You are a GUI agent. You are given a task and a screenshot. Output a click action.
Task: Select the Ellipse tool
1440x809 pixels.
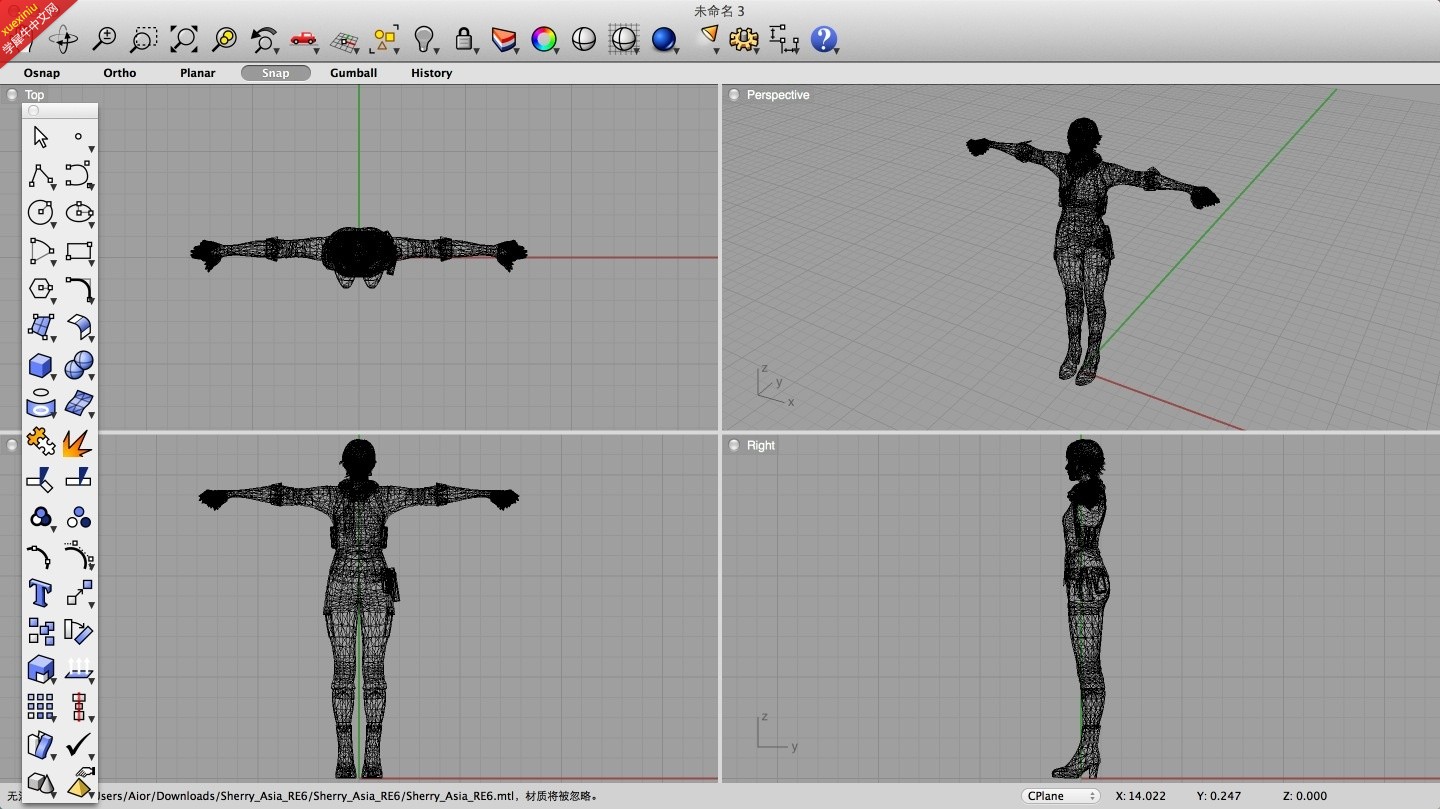pyautogui.click(x=79, y=213)
